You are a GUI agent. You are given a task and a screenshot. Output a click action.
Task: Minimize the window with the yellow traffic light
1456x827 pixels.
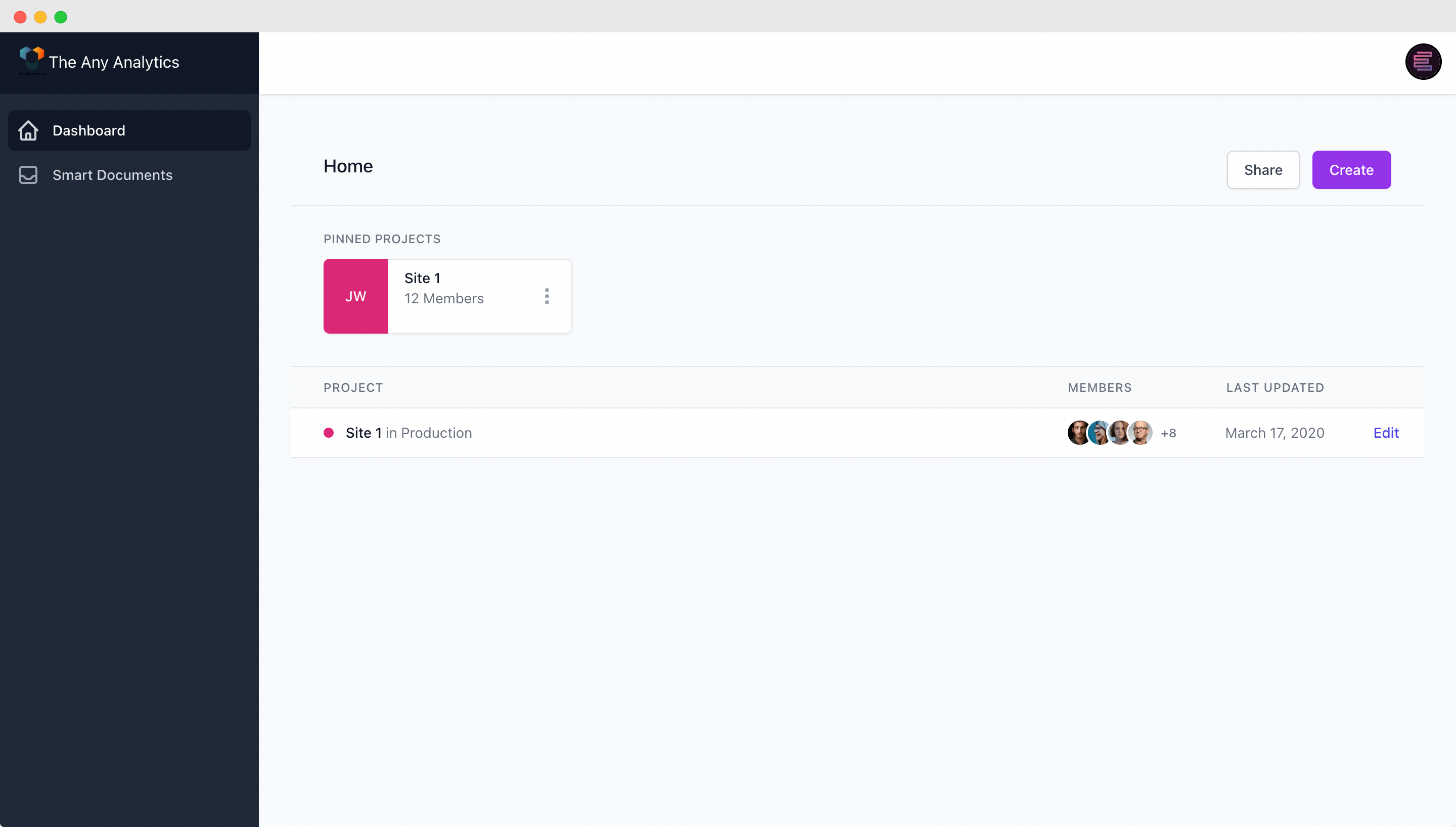[x=40, y=17]
